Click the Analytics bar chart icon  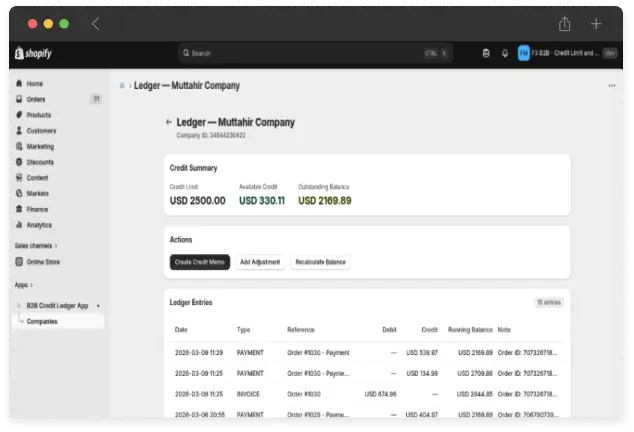click(19, 224)
